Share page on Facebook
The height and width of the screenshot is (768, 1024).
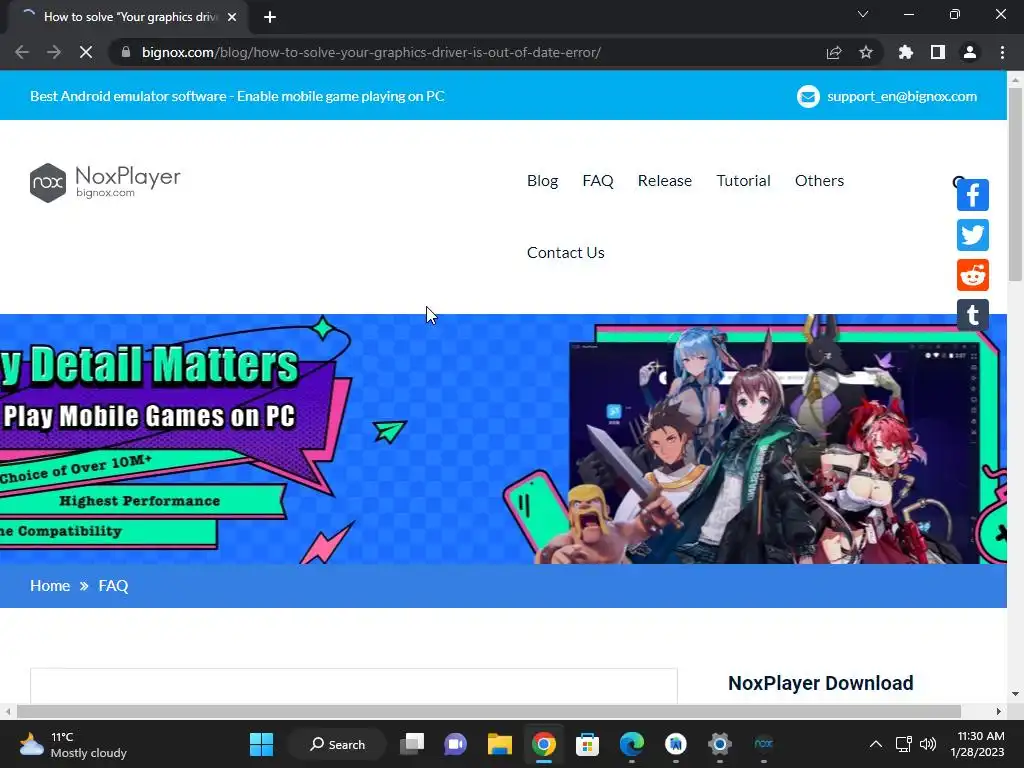click(x=972, y=195)
